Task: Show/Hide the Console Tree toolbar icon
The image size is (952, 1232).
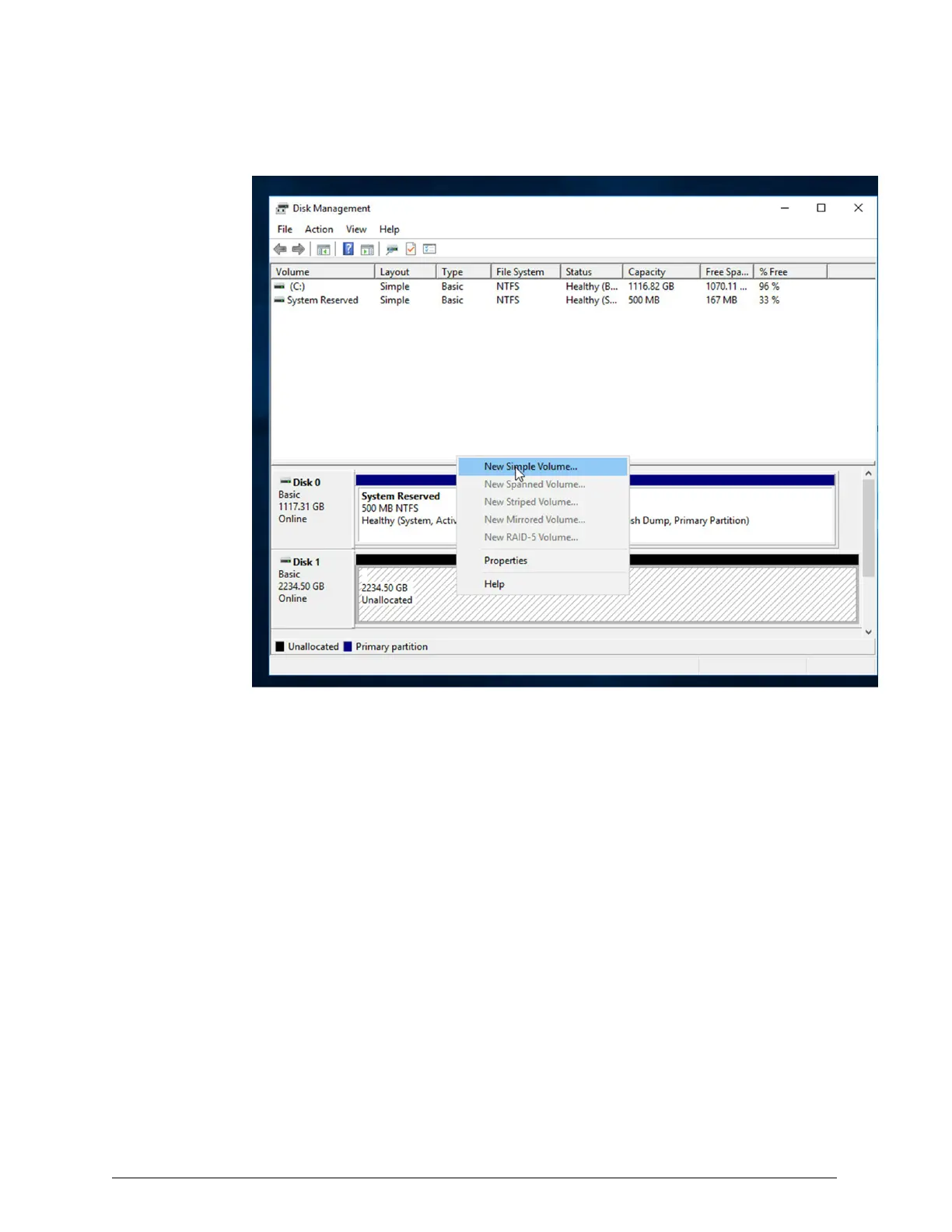Action: (324, 249)
